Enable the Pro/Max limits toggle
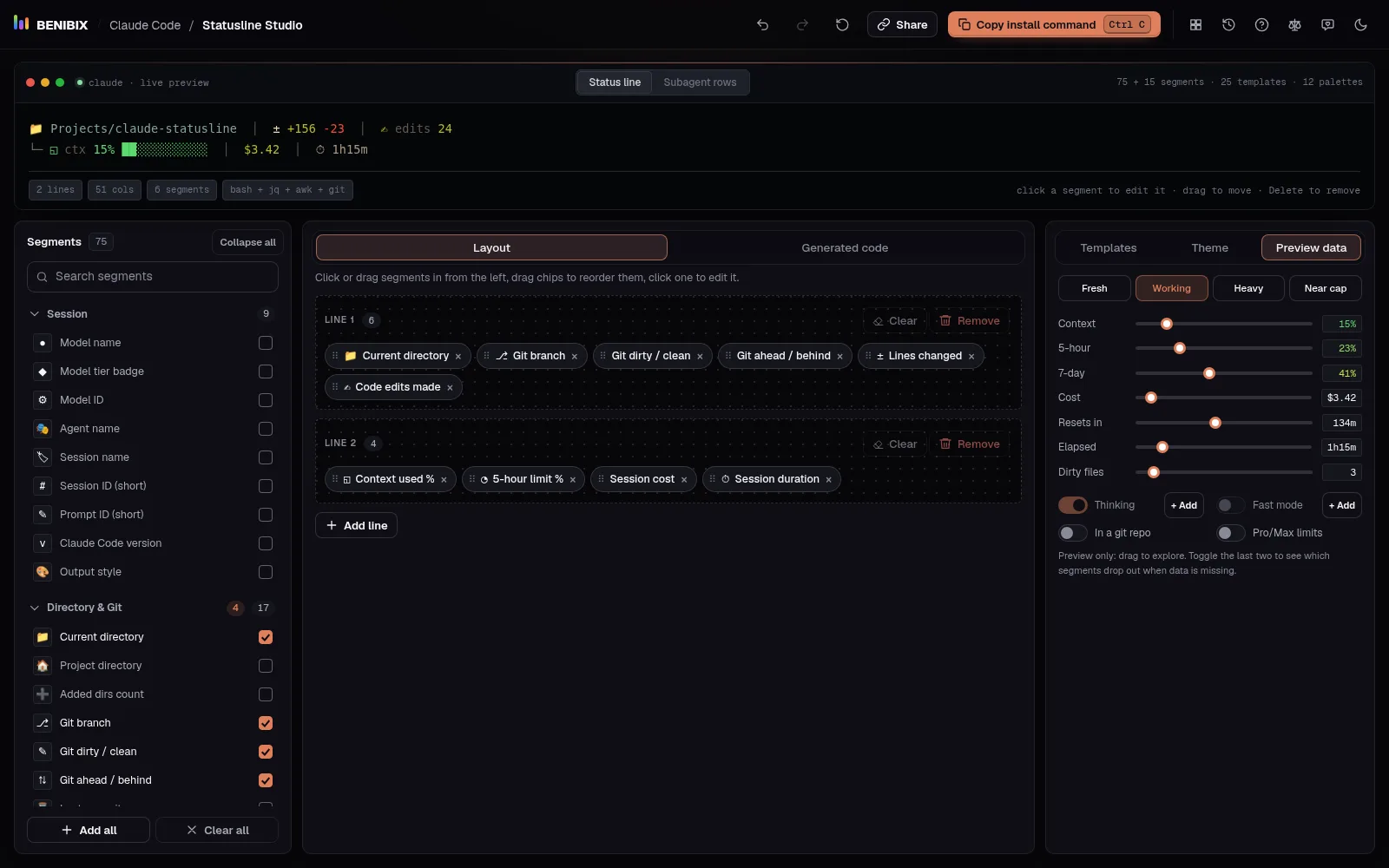The width and height of the screenshot is (1389, 868). coord(1231,533)
